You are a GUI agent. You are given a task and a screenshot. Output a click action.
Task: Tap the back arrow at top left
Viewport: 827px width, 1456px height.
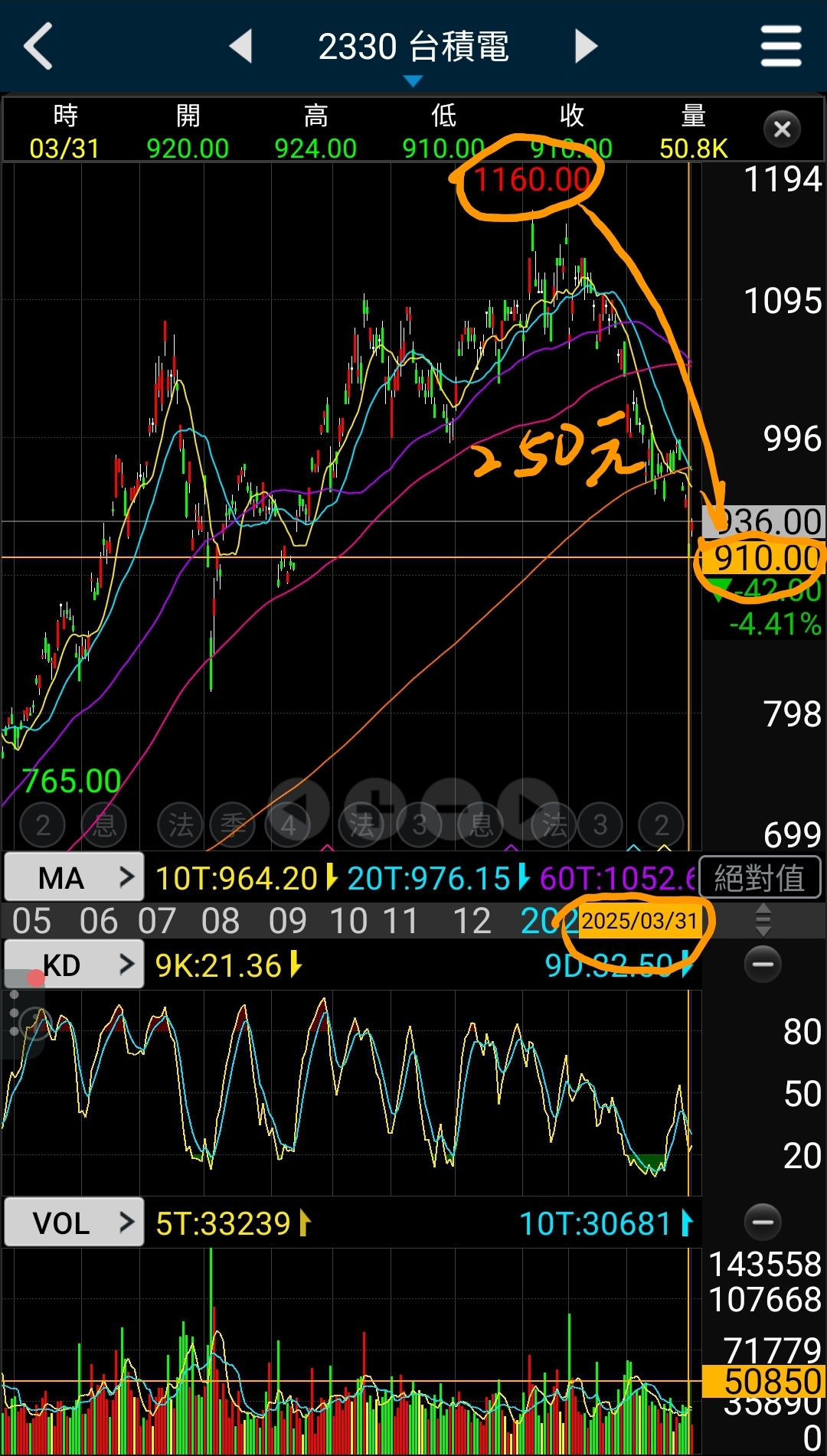pyautogui.click(x=38, y=46)
